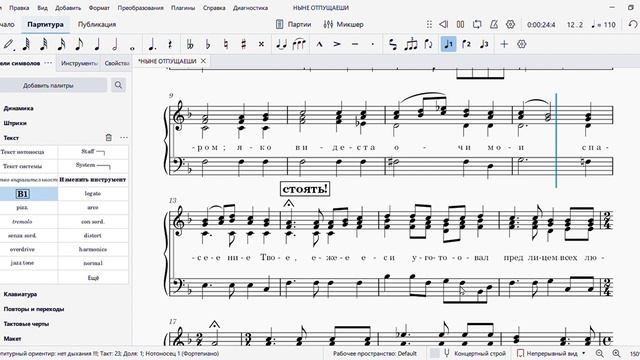The height and width of the screenshot is (360, 640).
Task: Toggle loop playback
Action: (477, 24)
